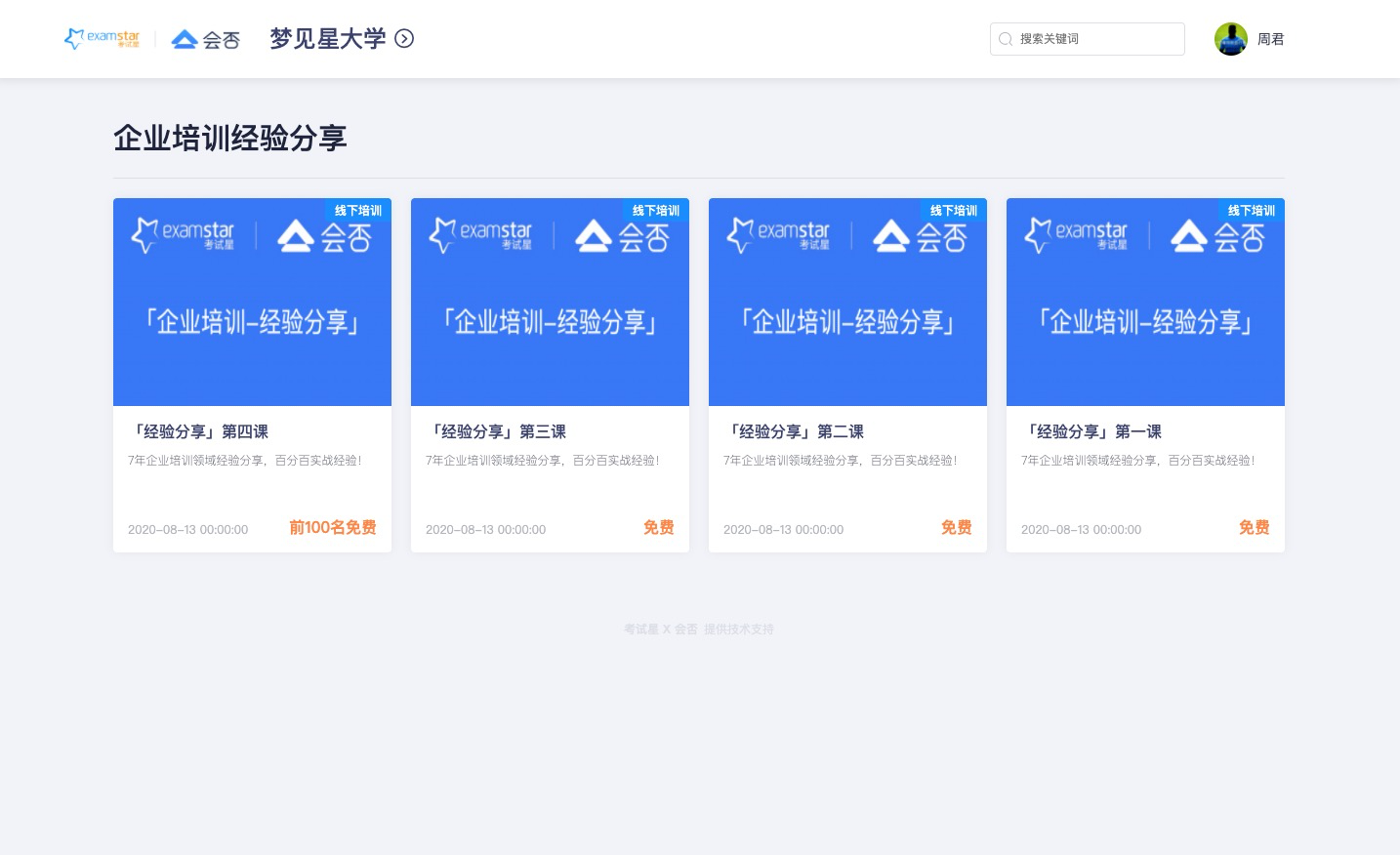Image resolution: width=1400 pixels, height=855 pixels.
Task: Click the title「经验分享」第四课
Action: point(198,431)
